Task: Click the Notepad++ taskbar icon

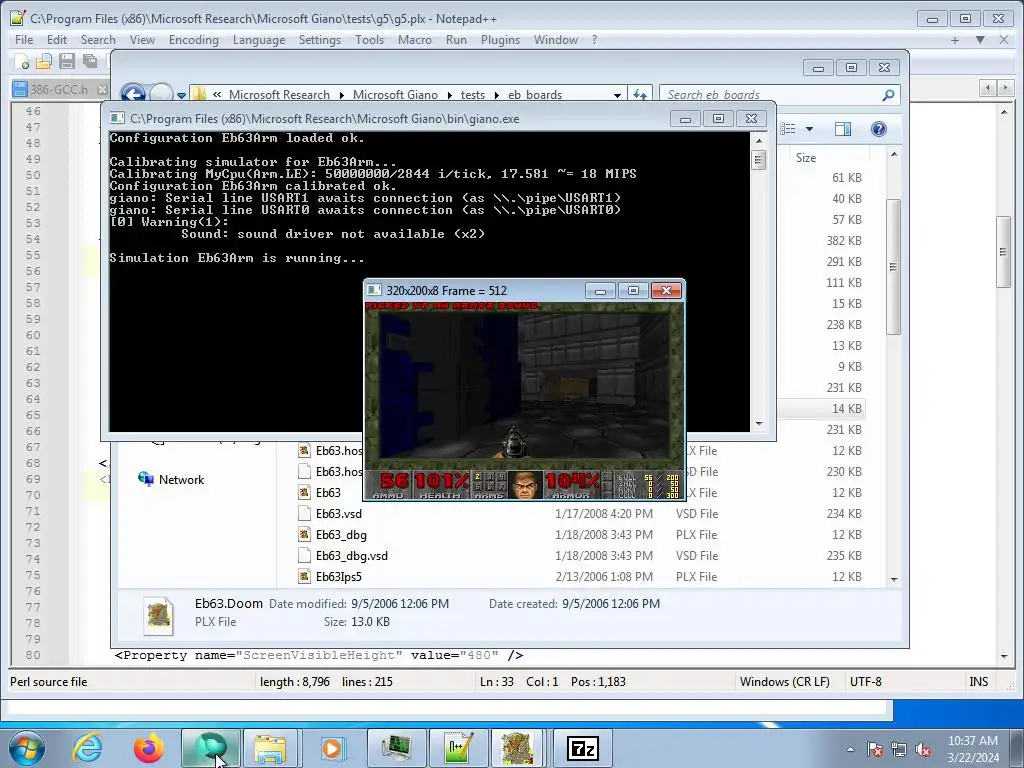Action: click(458, 748)
